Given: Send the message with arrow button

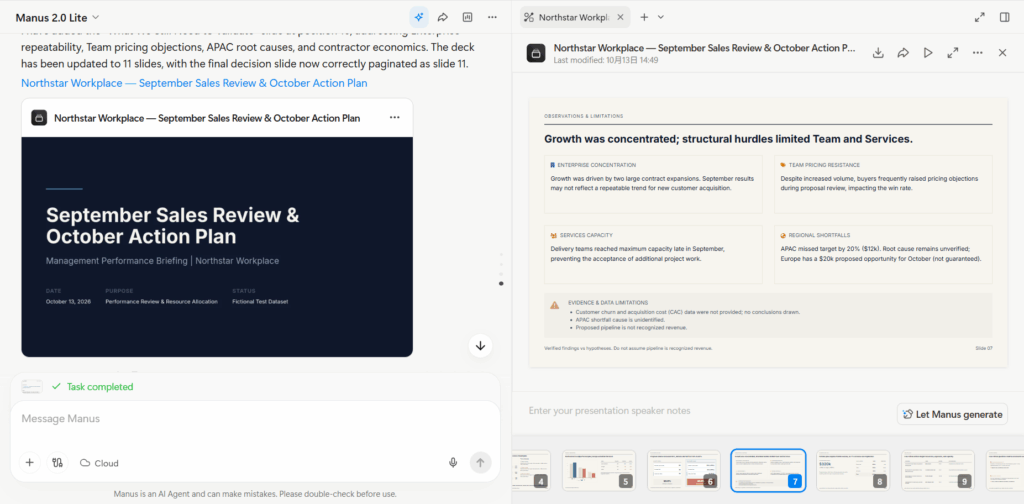Looking at the screenshot, I should (x=481, y=463).
